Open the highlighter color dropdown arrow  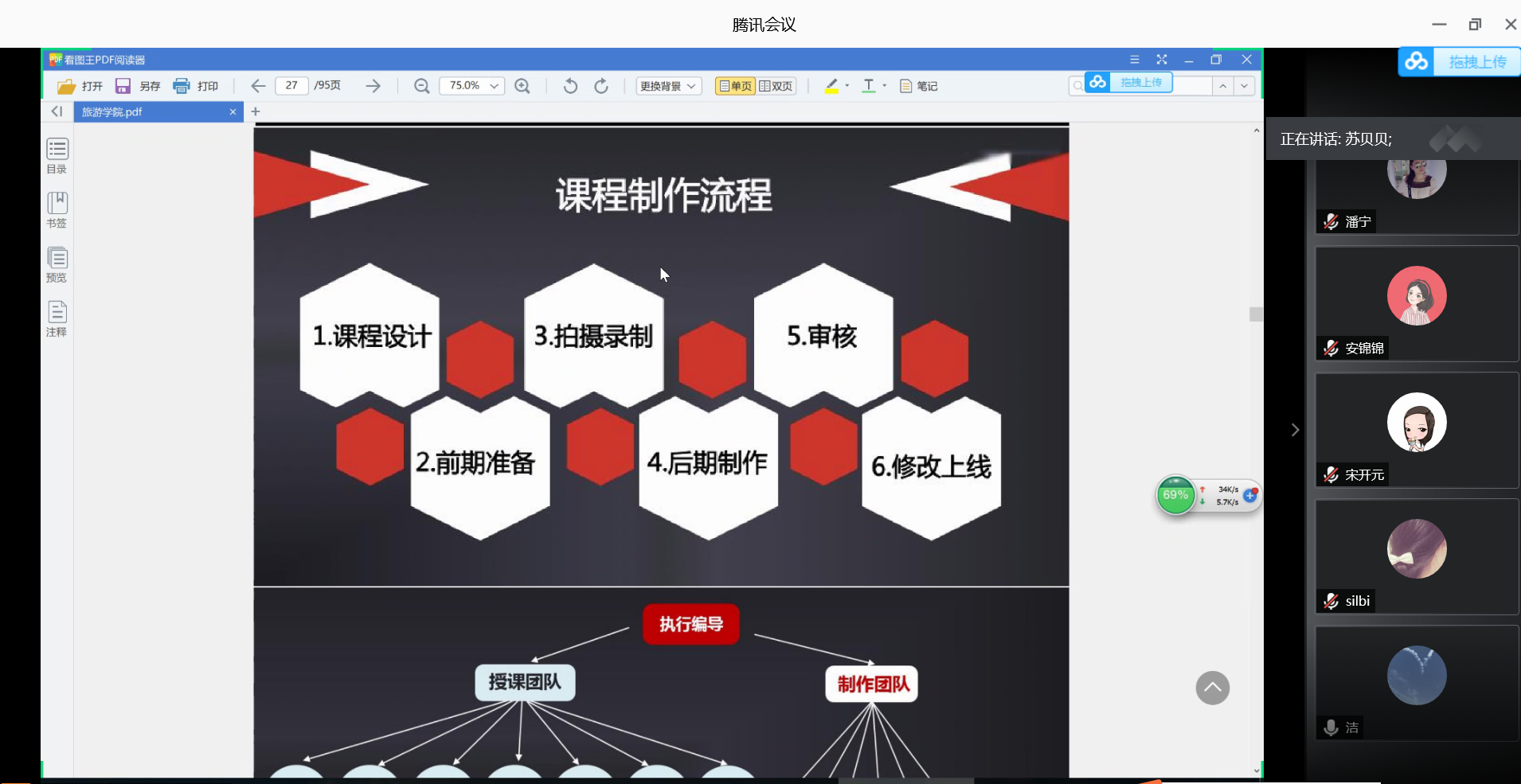(x=847, y=85)
